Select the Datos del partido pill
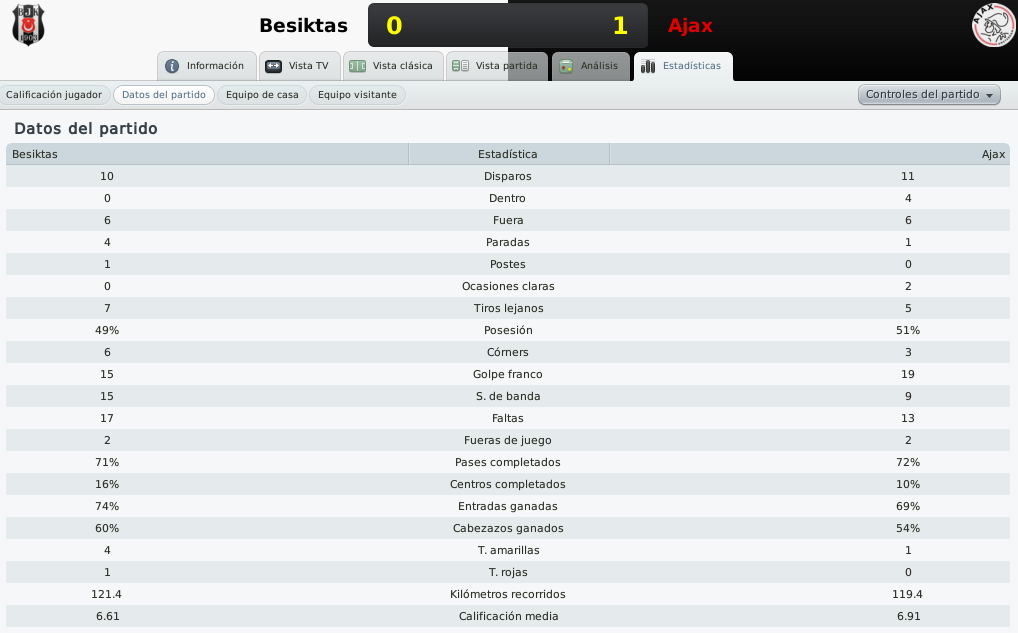This screenshot has width=1018, height=633. click(164, 95)
